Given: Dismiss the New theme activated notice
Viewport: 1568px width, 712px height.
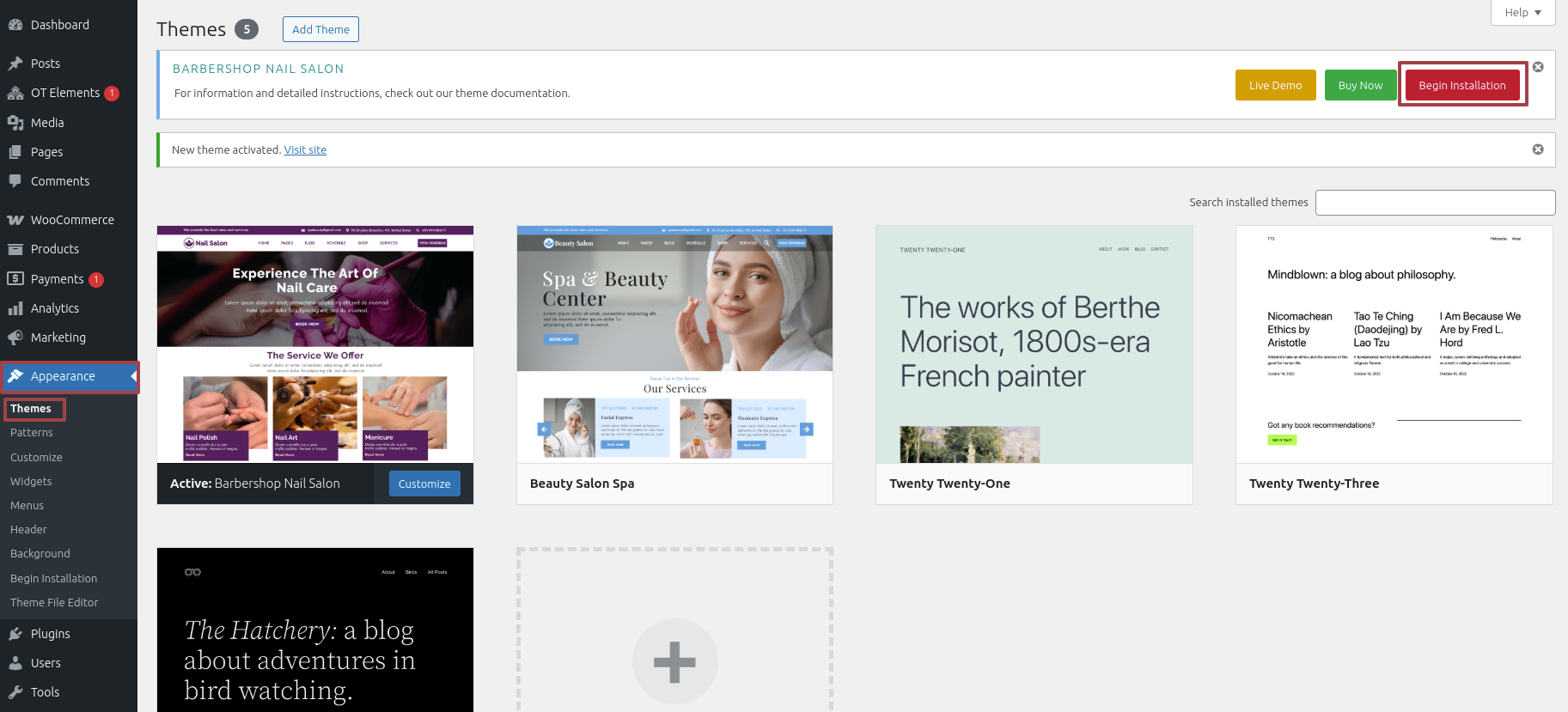Looking at the screenshot, I should pyautogui.click(x=1538, y=149).
